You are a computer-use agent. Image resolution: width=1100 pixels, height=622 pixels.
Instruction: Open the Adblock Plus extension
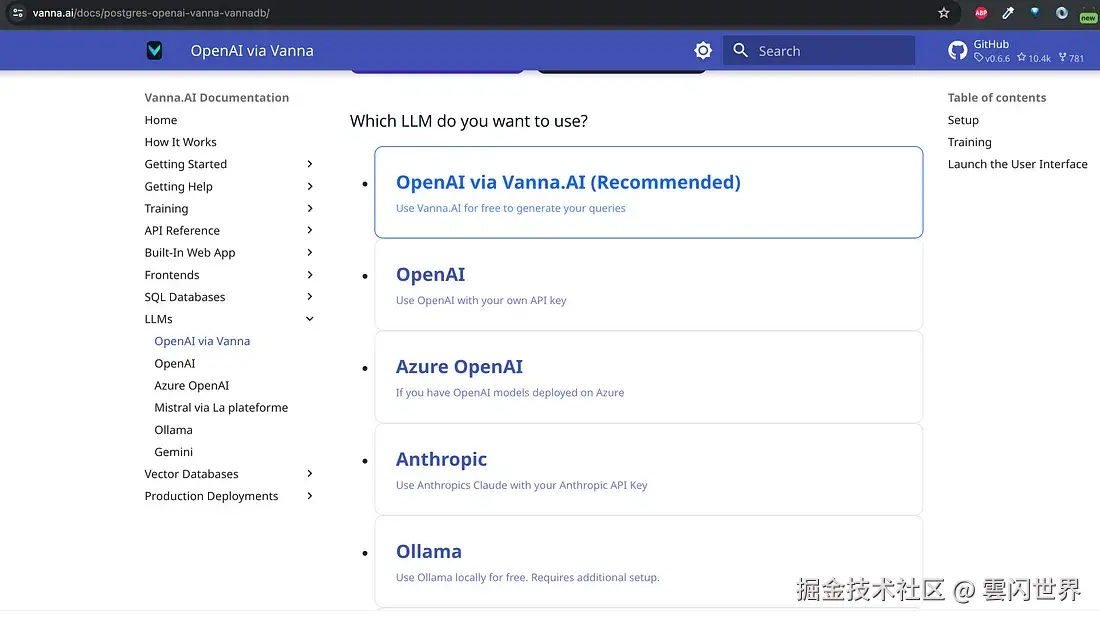(x=981, y=13)
